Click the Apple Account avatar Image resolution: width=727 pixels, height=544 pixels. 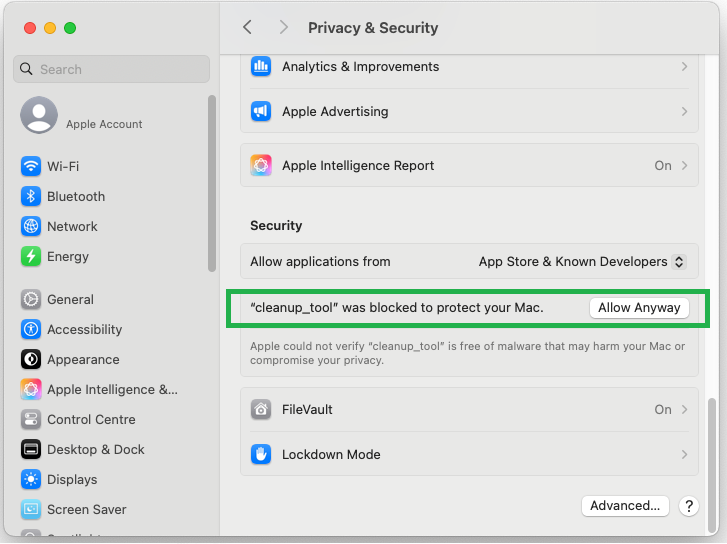click(x=39, y=115)
